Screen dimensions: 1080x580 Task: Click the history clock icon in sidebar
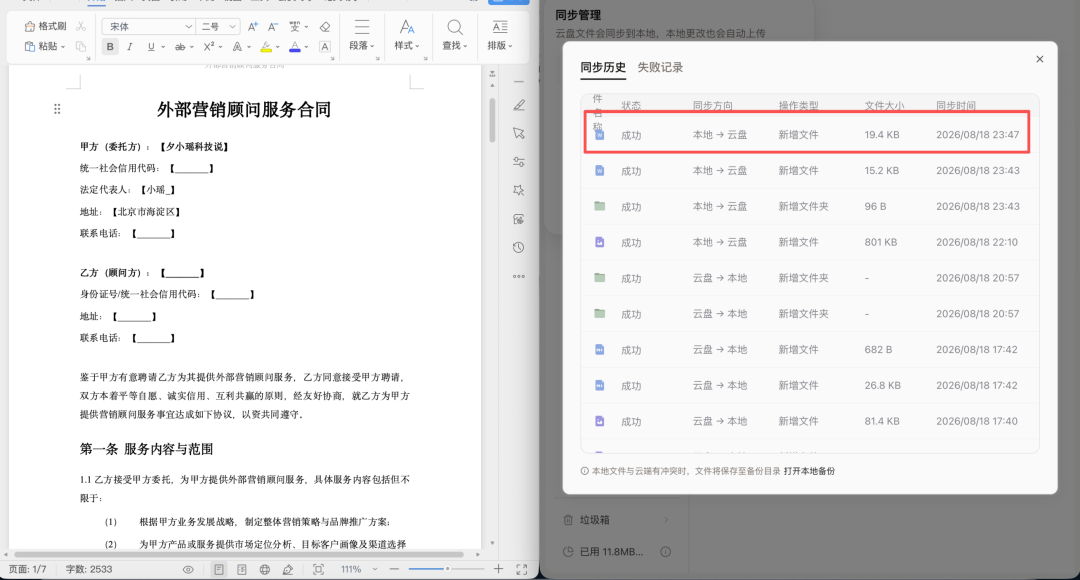519,247
